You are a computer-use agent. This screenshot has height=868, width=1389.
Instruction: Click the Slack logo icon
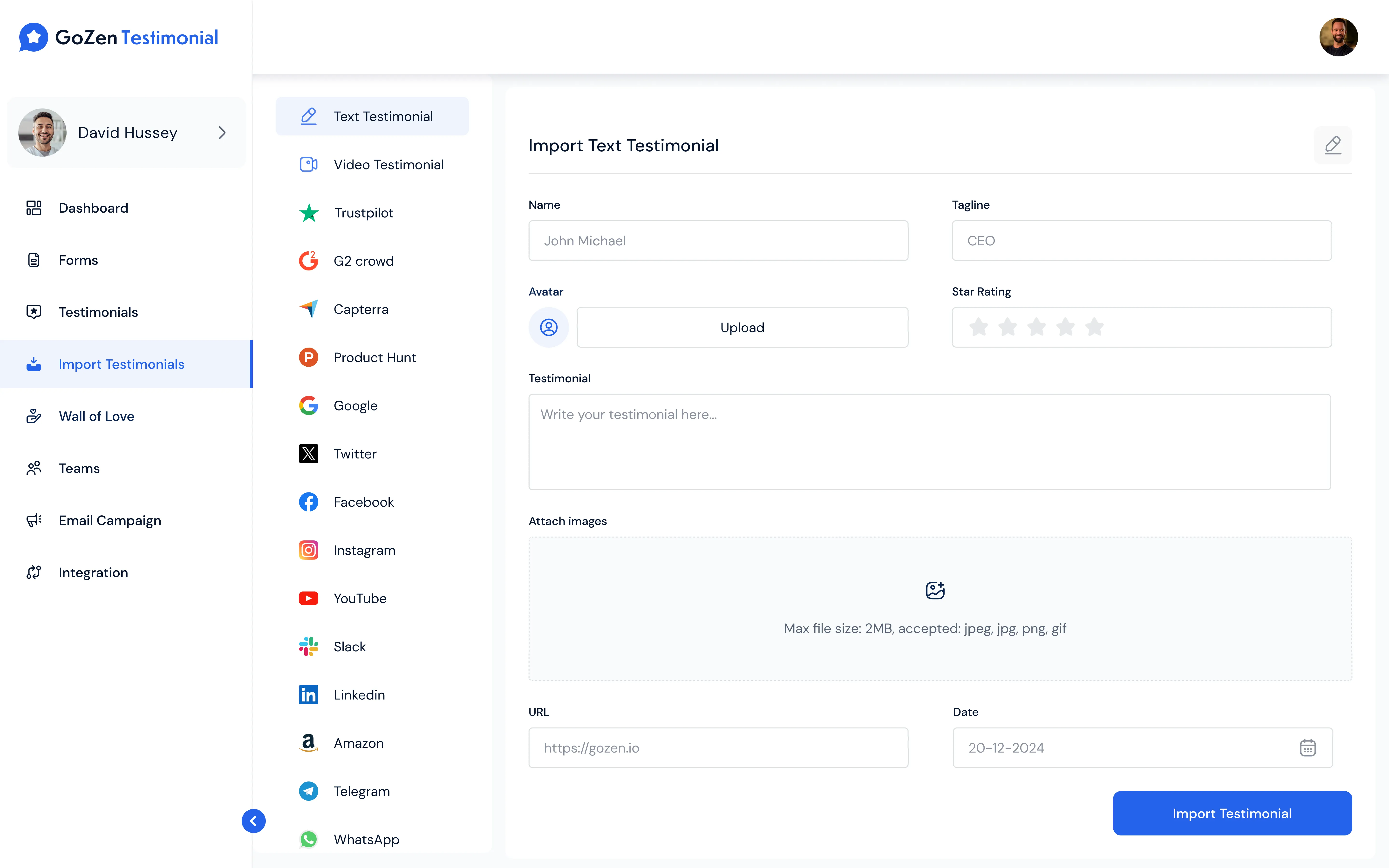(308, 646)
